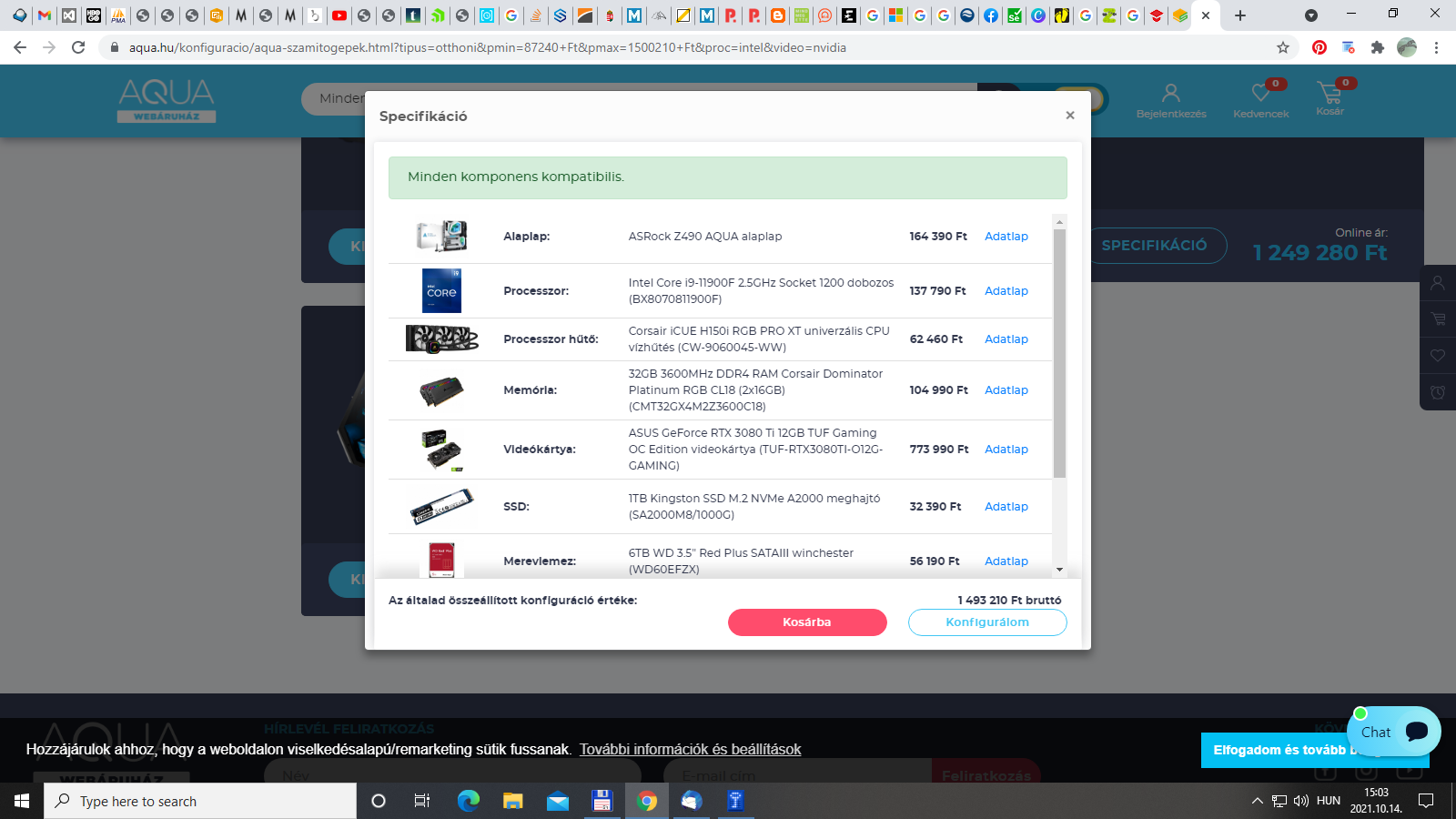Image resolution: width=1456 pixels, height=819 pixels.
Task: Open Adatlap link for WD Red Plus winchester
Action: 1006,561
